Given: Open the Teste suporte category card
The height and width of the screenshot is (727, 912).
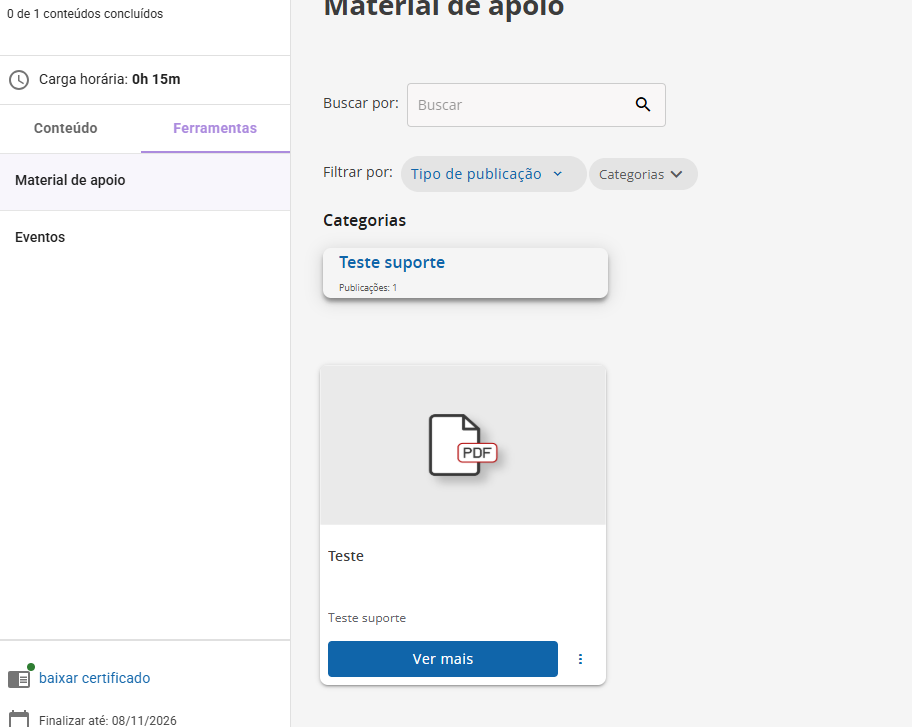Looking at the screenshot, I should (x=465, y=272).
